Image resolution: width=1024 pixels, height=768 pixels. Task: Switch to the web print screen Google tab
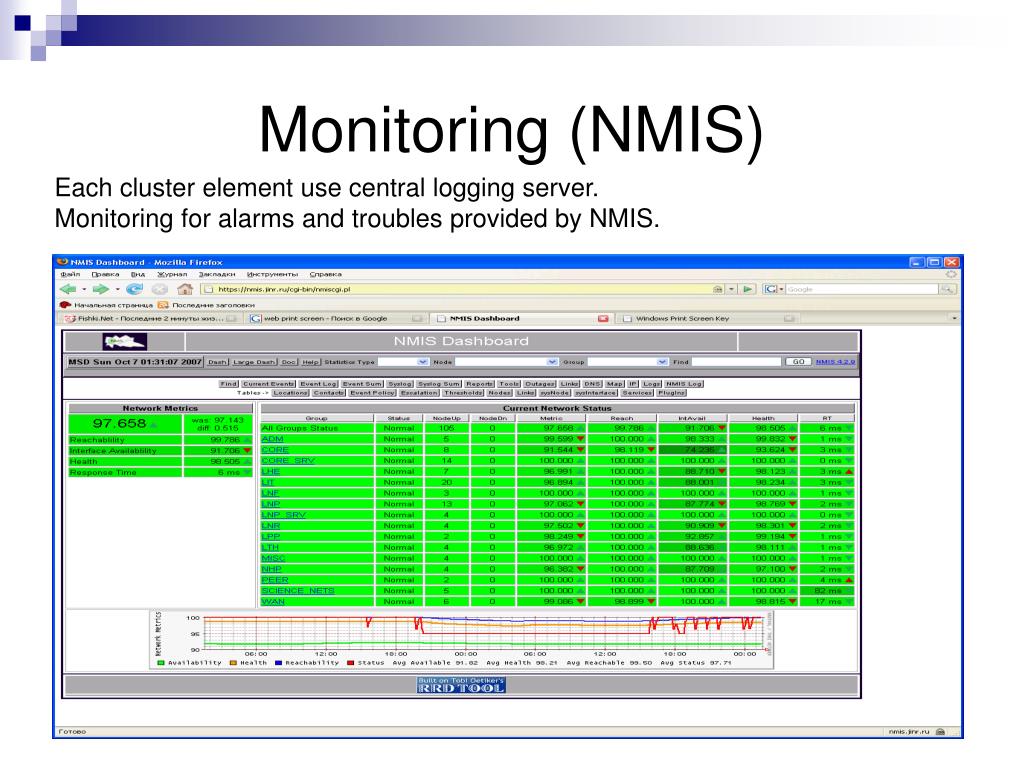coord(336,319)
